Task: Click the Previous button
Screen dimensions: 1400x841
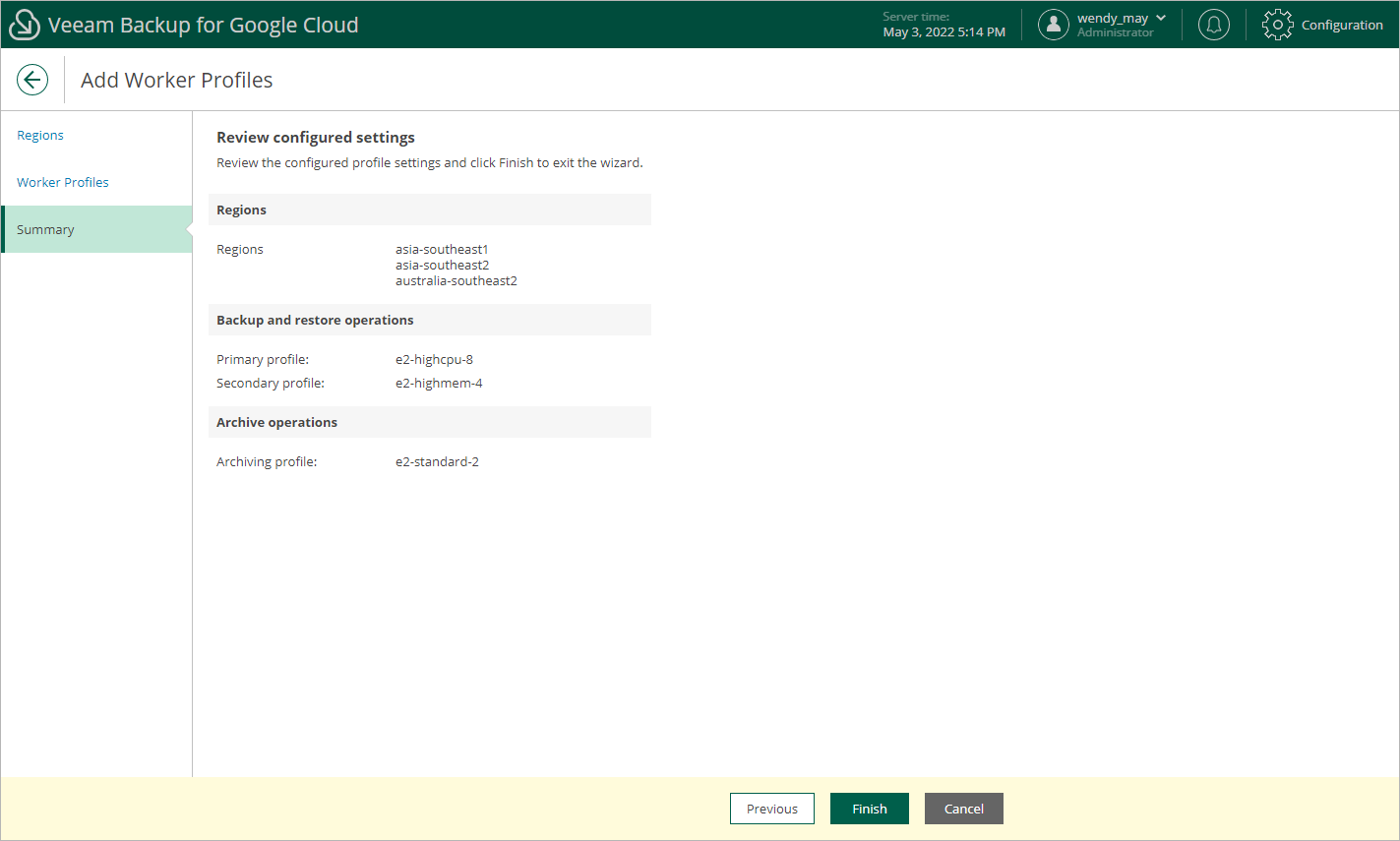Action: click(772, 809)
